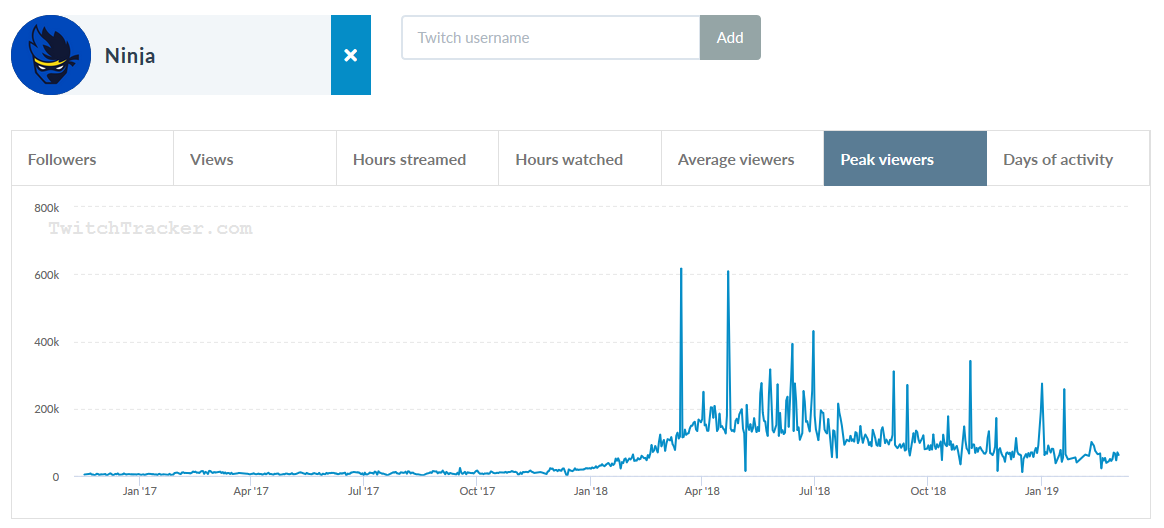Click the Jul '18 axis label
1164x528 pixels.
point(814,491)
